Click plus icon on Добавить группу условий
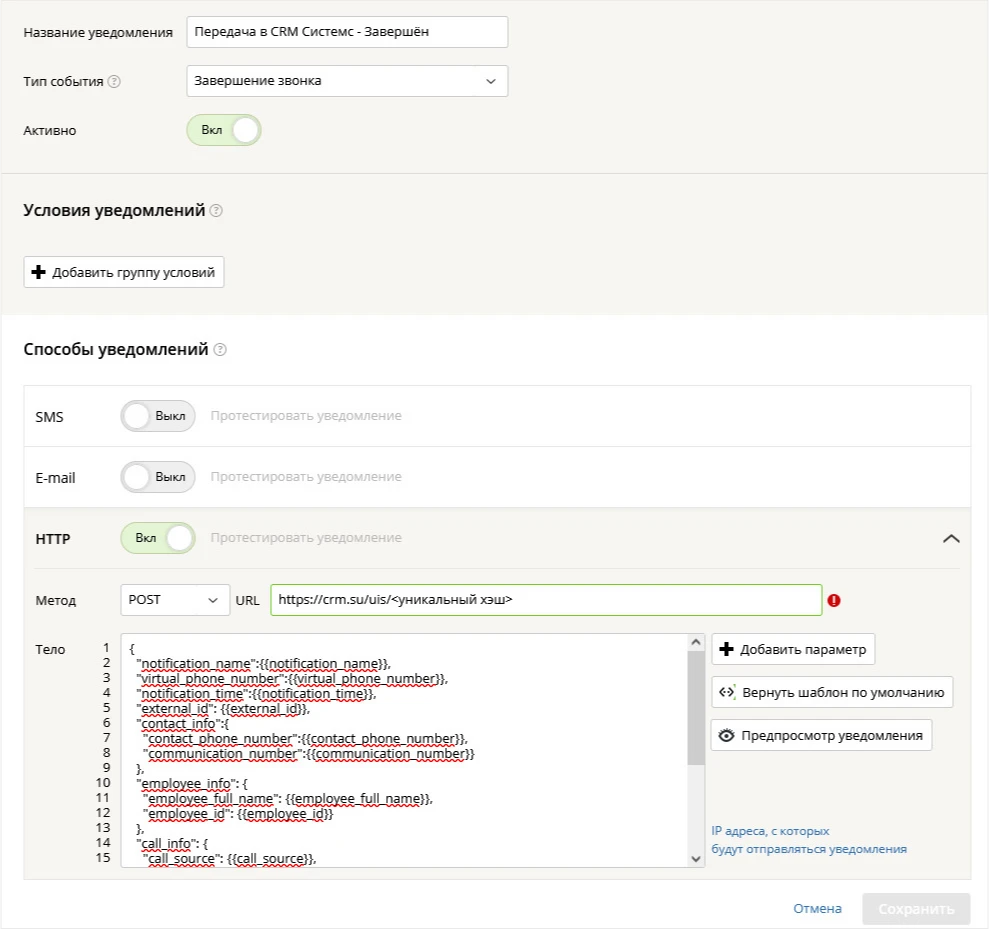This screenshot has width=989, height=929. point(38,272)
